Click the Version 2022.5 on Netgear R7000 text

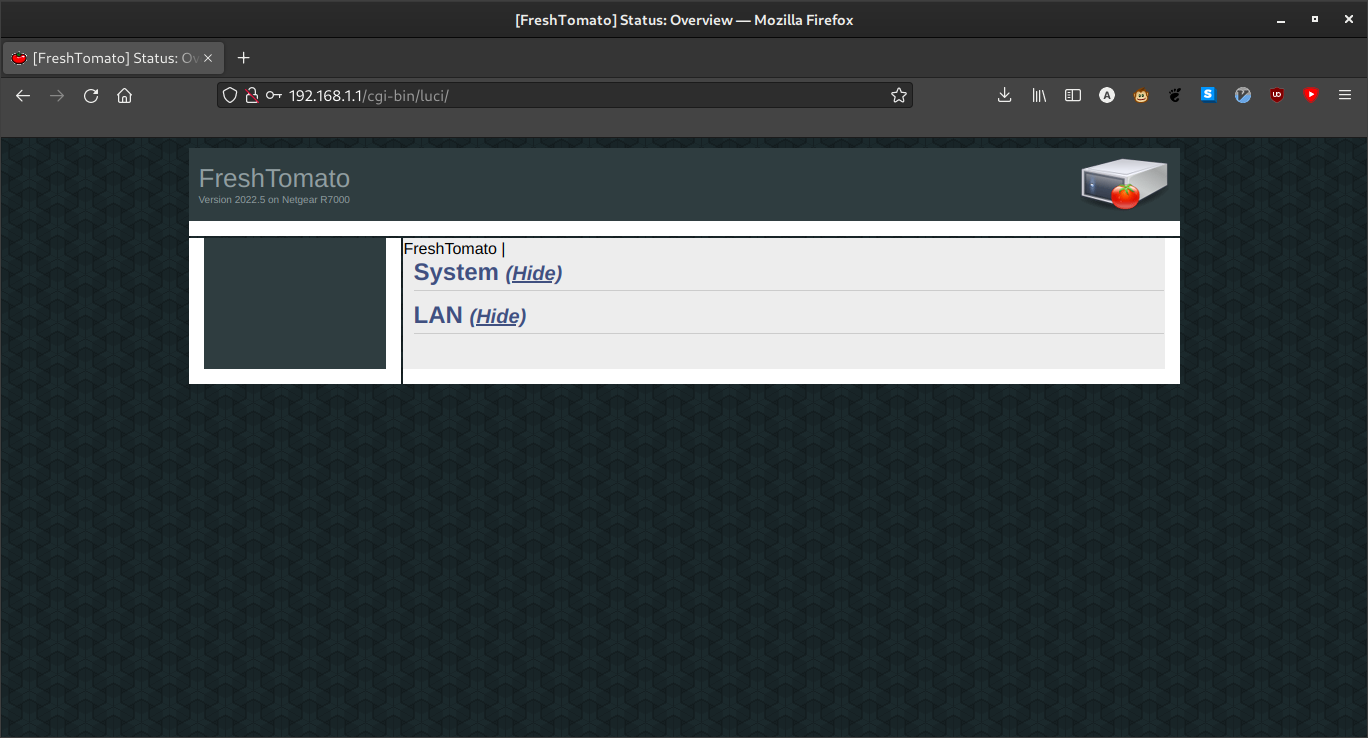click(x=274, y=200)
